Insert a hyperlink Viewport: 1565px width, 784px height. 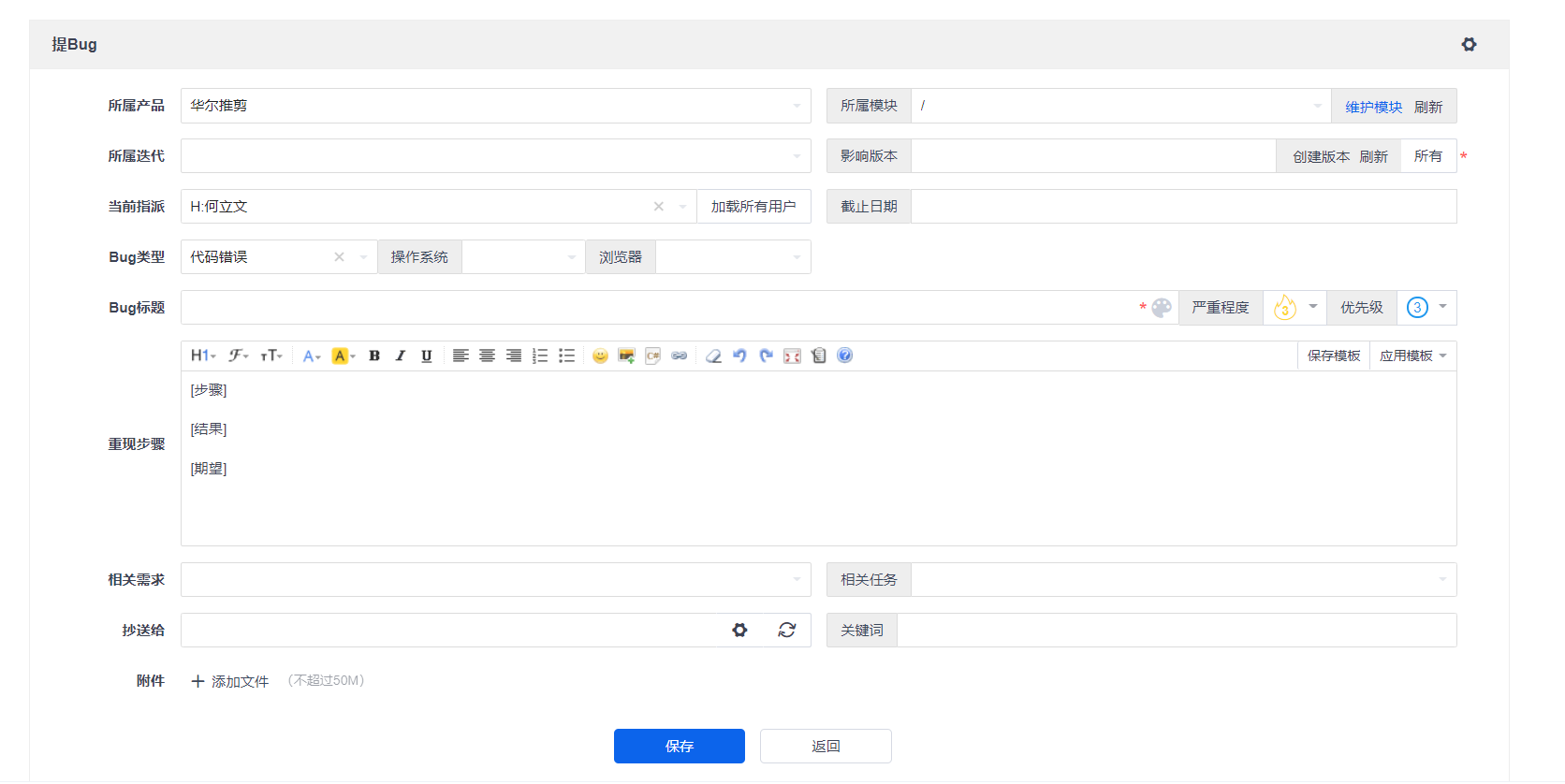click(x=680, y=356)
